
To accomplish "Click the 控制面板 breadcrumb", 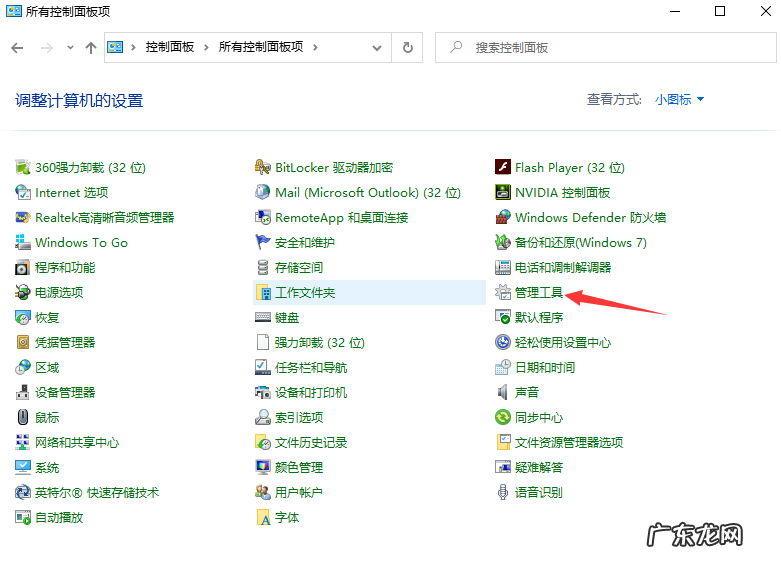I will (170, 47).
